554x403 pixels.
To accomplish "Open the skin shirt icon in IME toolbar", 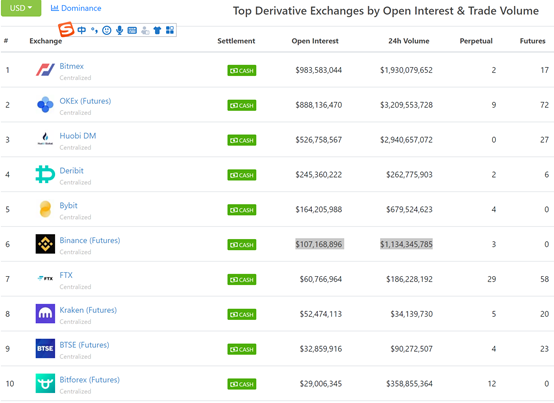I will (157, 30).
